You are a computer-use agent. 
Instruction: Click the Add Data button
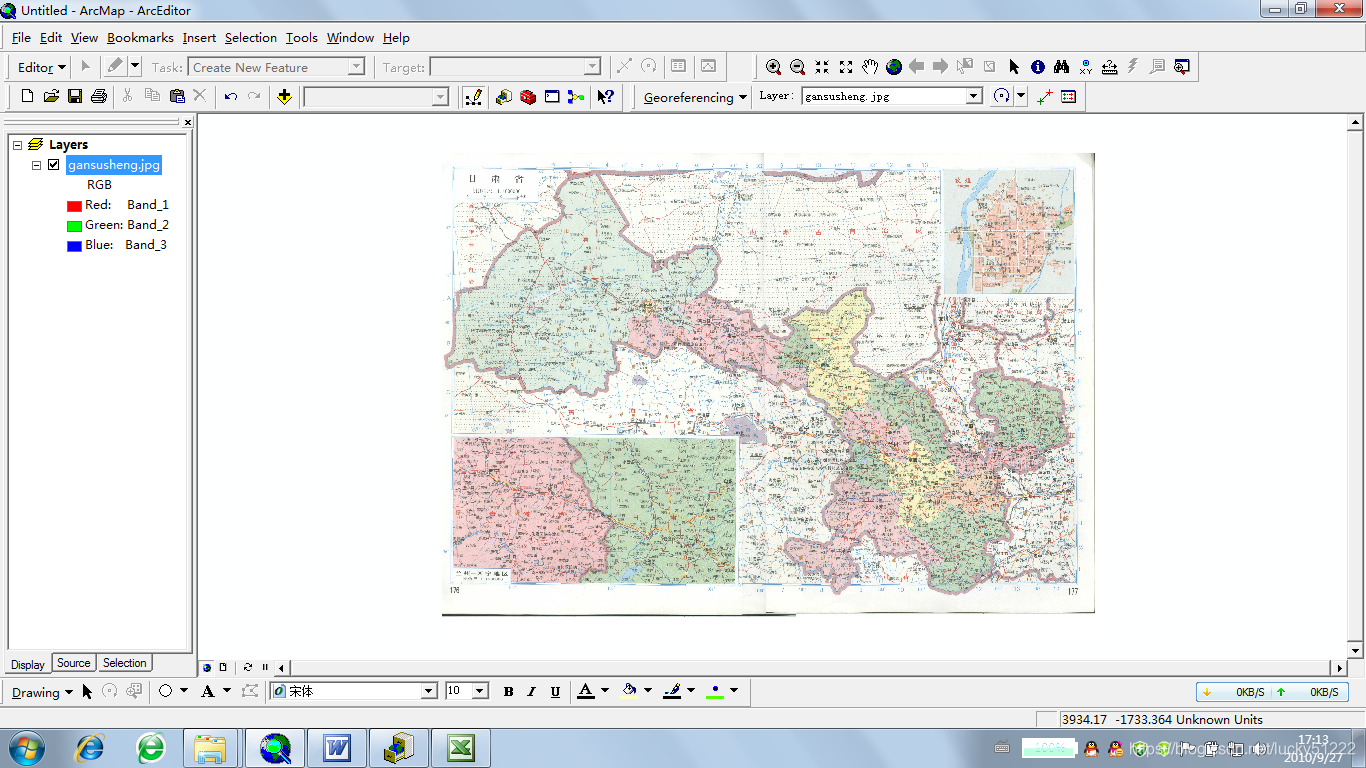click(285, 97)
